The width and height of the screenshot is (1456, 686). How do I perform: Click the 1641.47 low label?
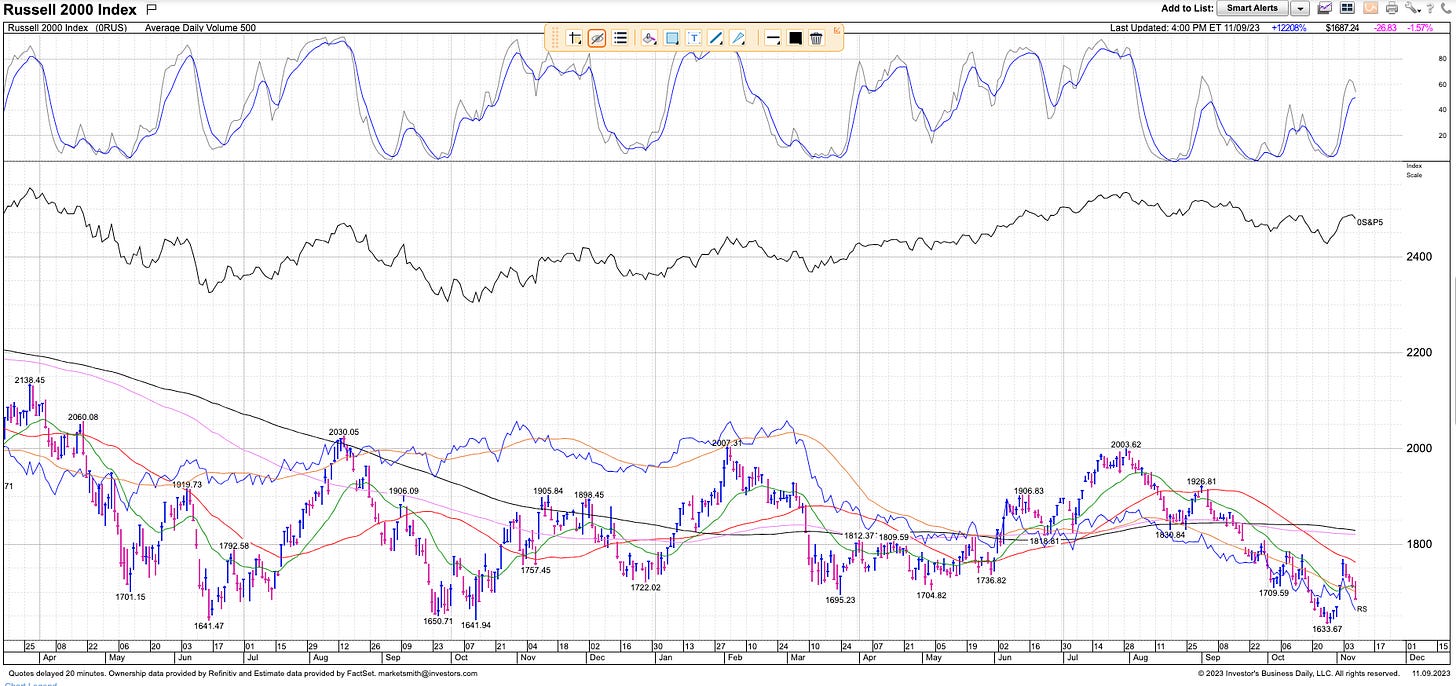tap(208, 626)
